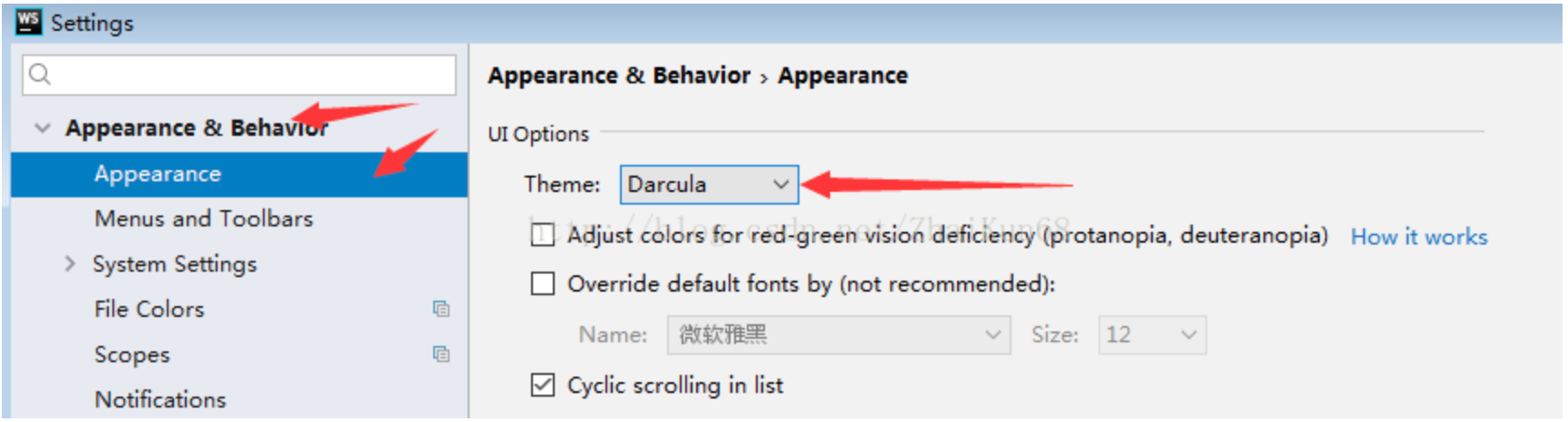Open the Theme dropdown showing Darcula
The width and height of the screenshot is (1568, 422).
pos(709,185)
